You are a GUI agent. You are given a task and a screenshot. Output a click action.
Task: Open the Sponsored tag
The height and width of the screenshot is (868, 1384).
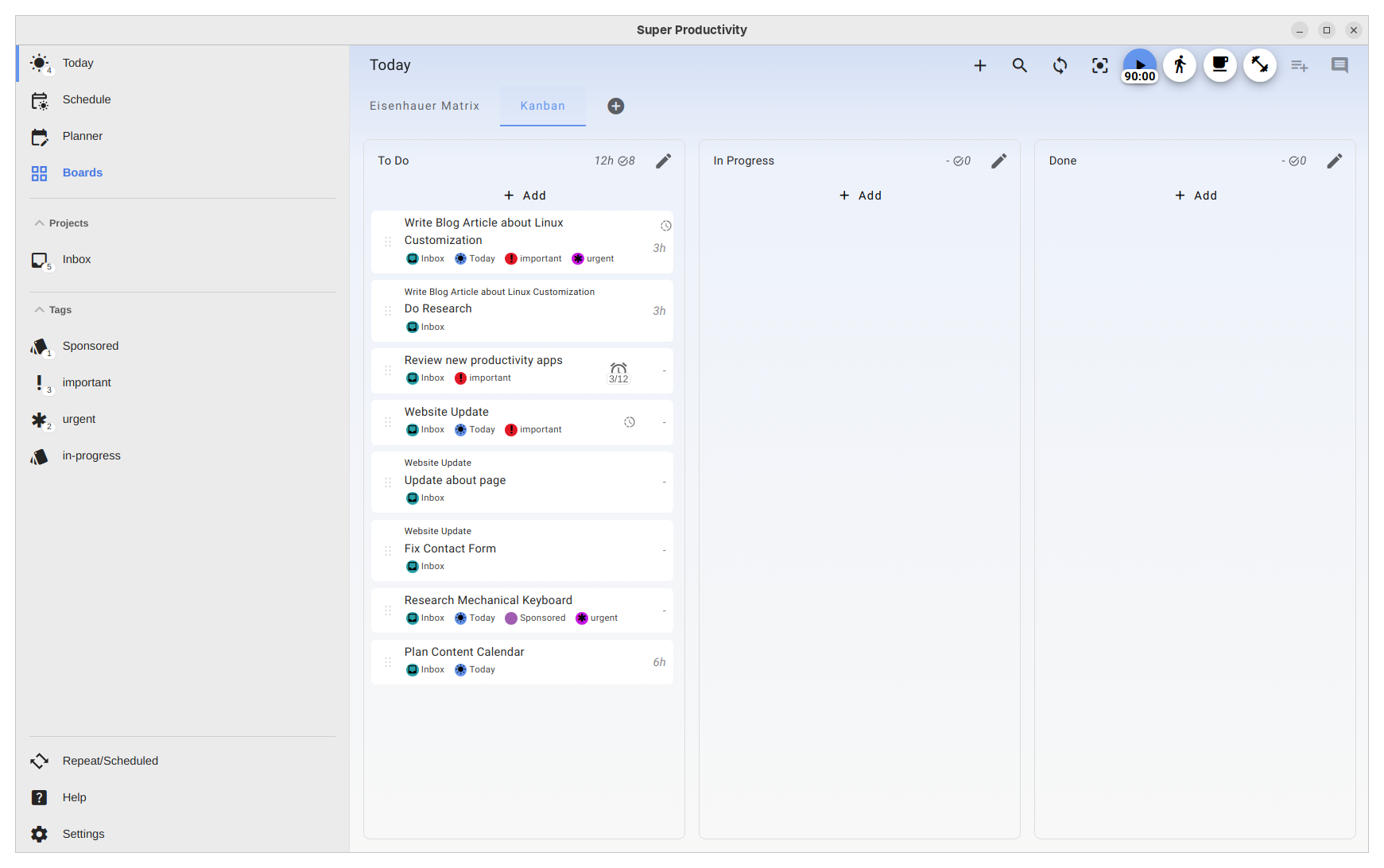(x=183, y=347)
